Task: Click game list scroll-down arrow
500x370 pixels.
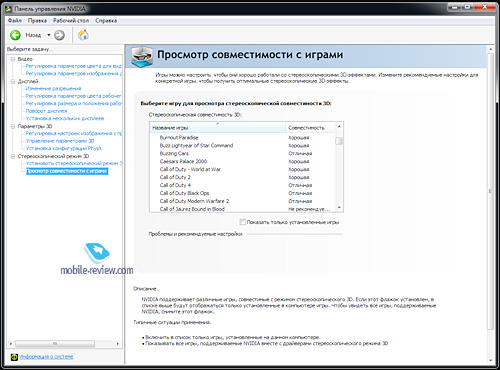Action: [339, 208]
